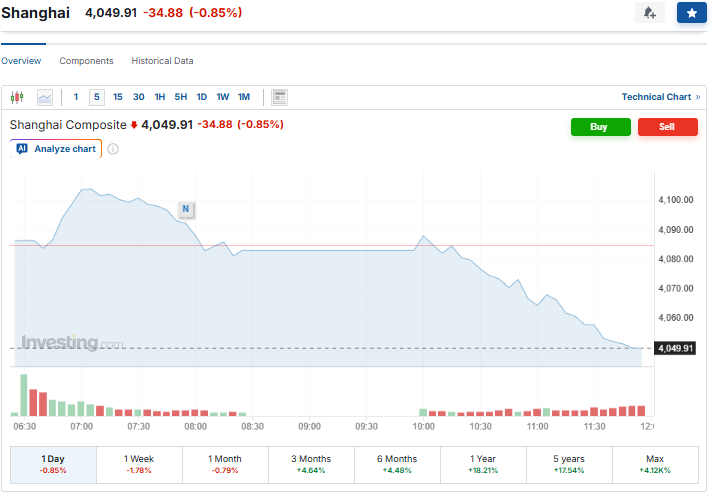Image resolution: width=717 pixels, height=494 pixels.
Task: Click the green Buy button
Action: click(600, 127)
